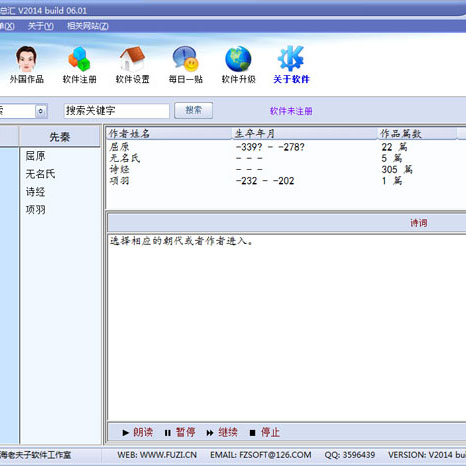Viewport: 466px width, 466px height.
Task: Select 项羽 in the author list
Action: (x=35, y=210)
